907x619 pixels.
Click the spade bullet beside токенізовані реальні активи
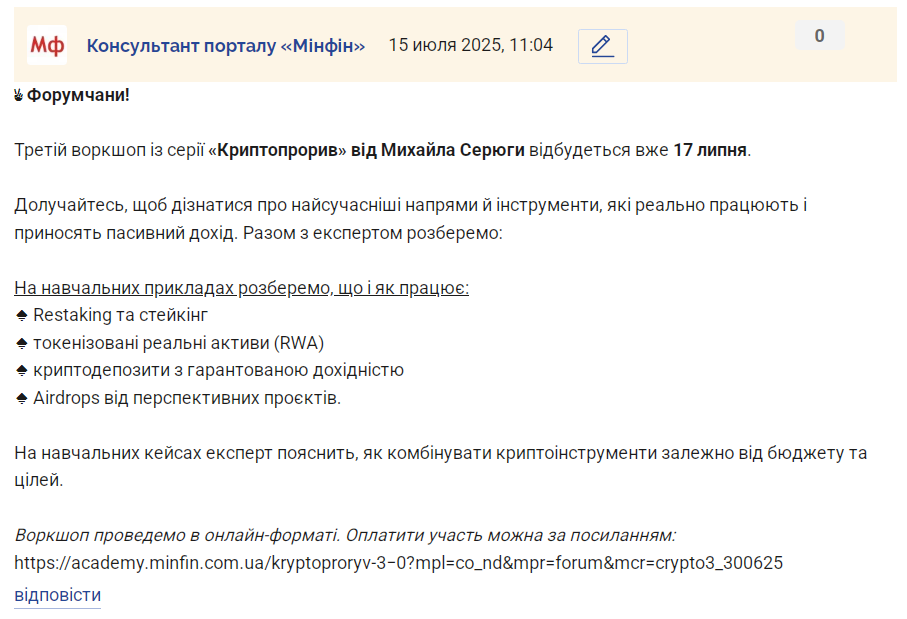(x=21, y=344)
